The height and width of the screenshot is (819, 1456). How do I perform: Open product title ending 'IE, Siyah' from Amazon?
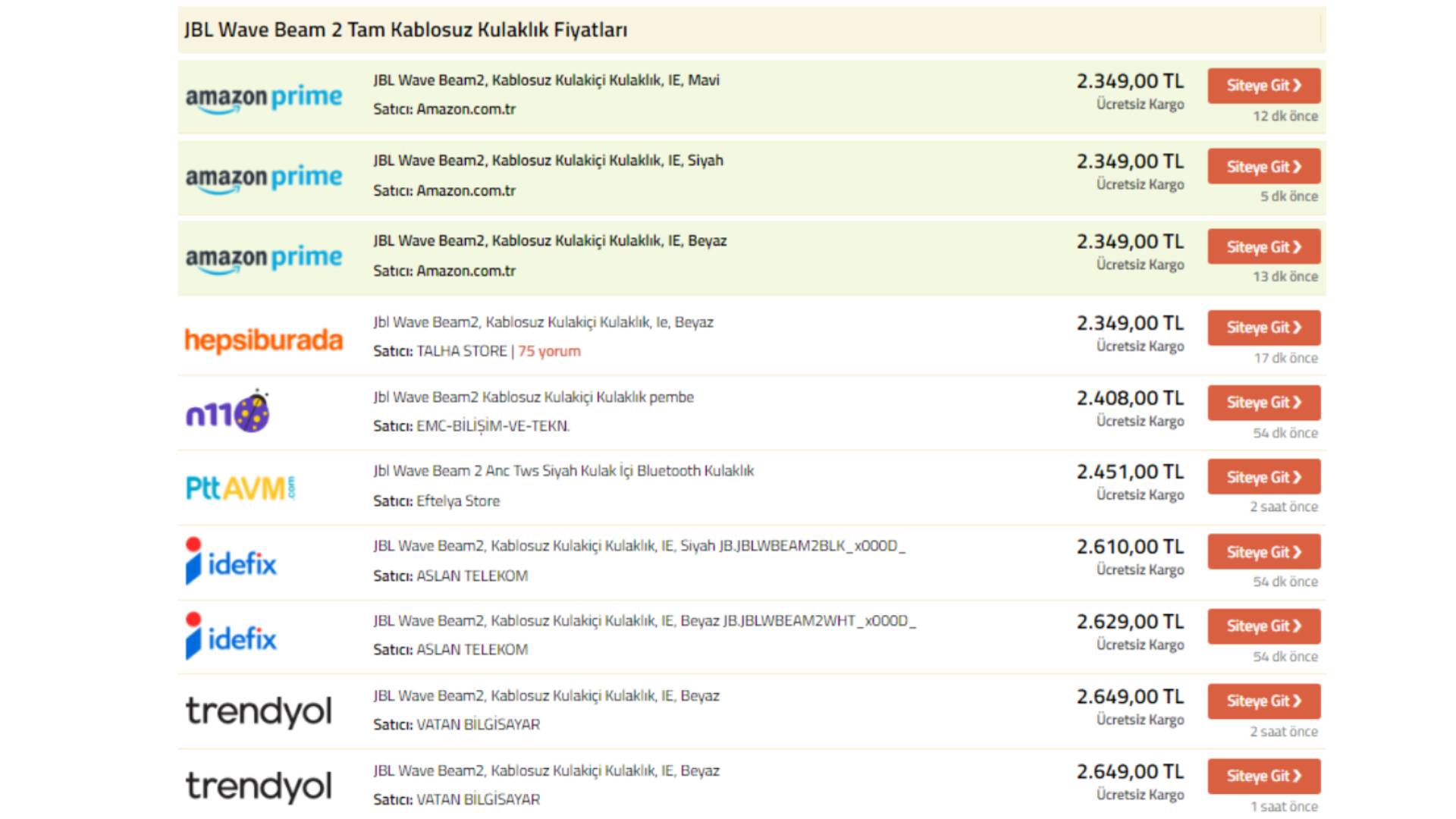tap(548, 161)
